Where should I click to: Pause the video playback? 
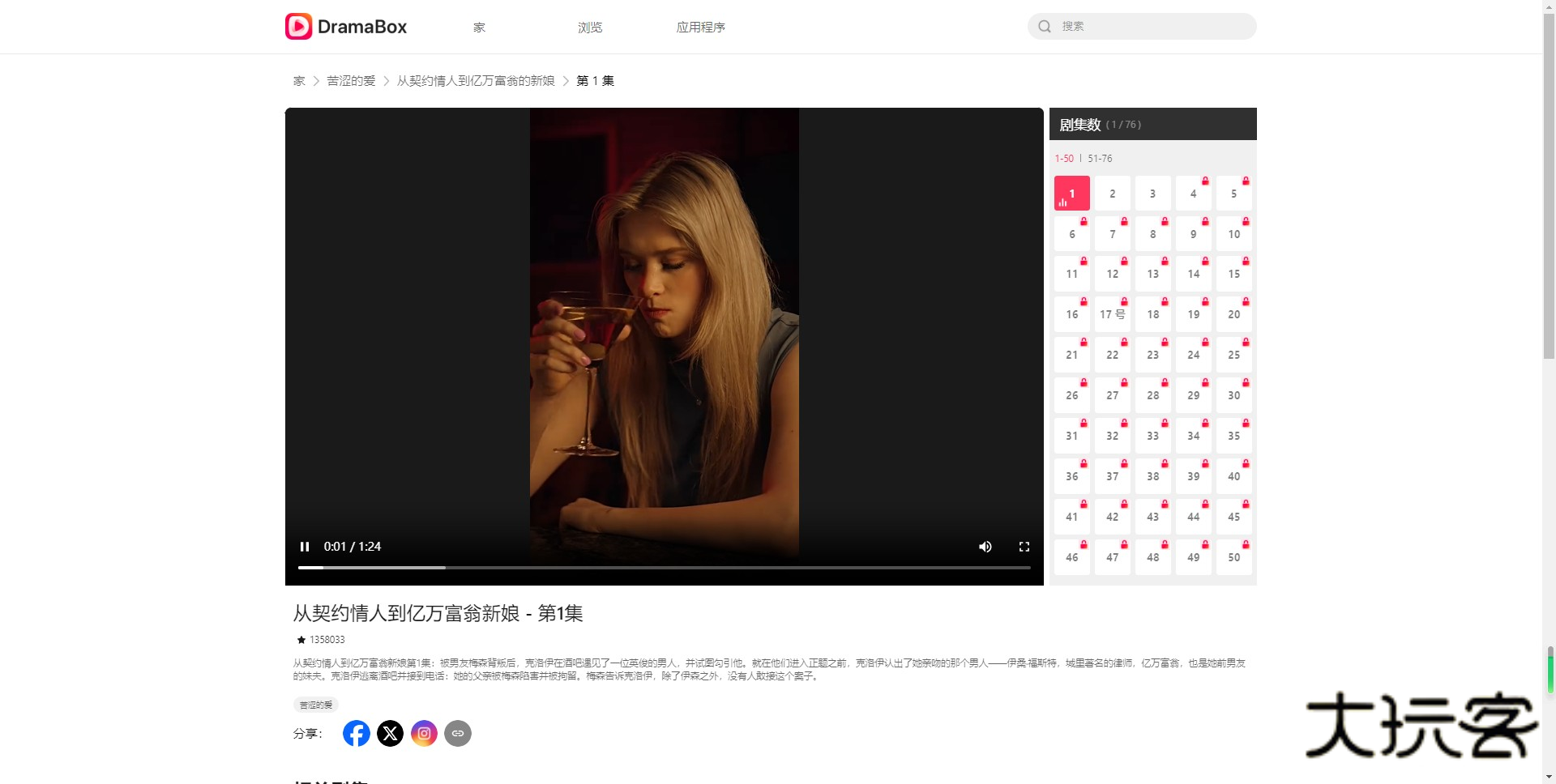pyautogui.click(x=305, y=547)
